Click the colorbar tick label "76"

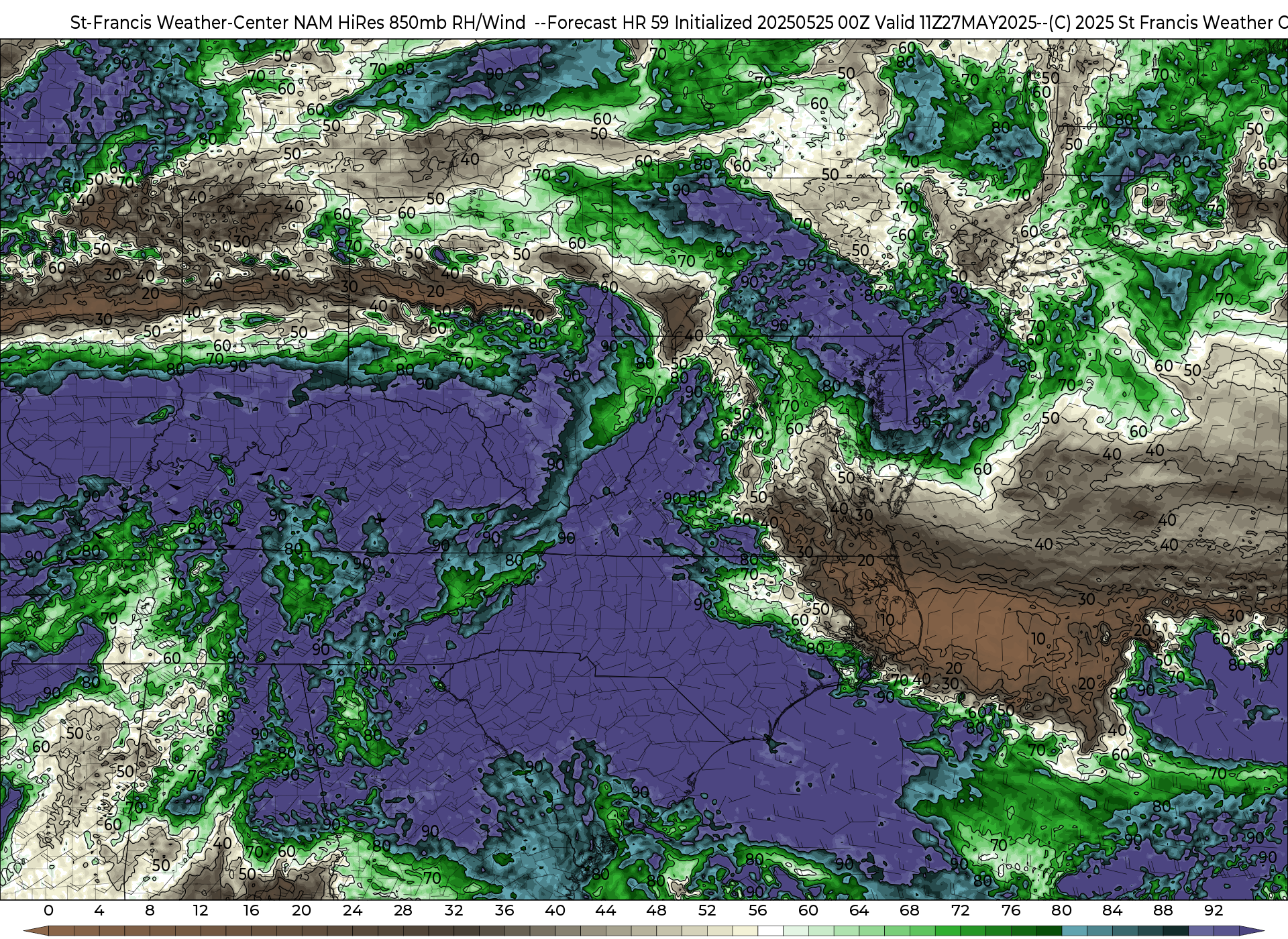[1011, 910]
